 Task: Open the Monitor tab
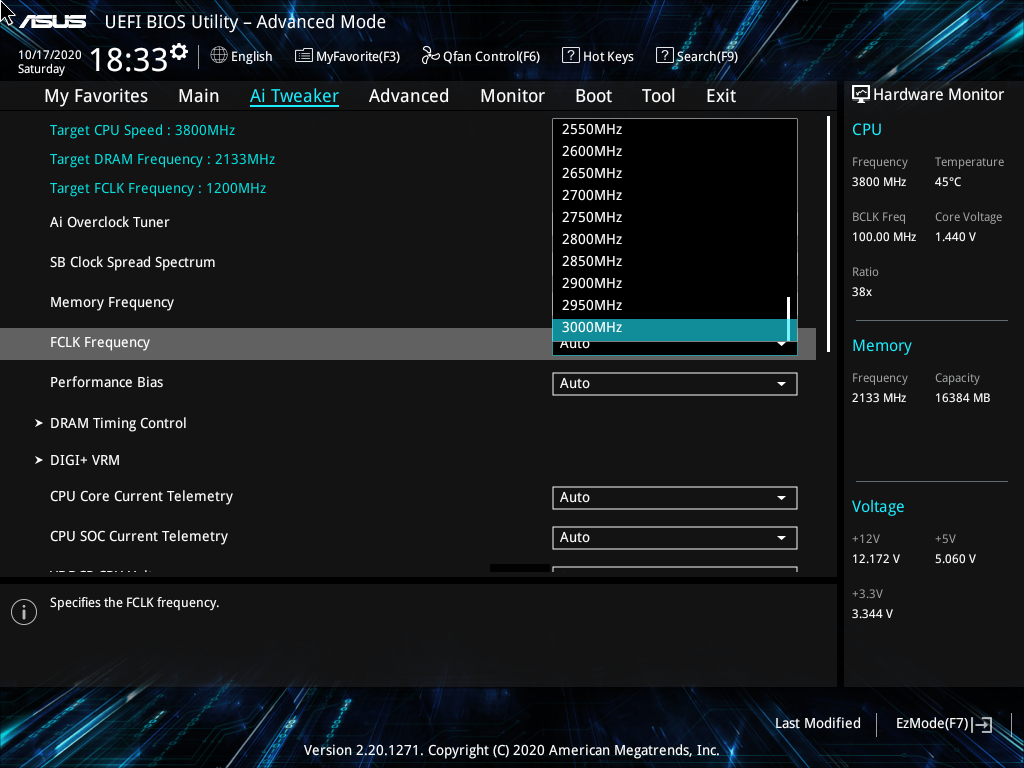(x=512, y=96)
